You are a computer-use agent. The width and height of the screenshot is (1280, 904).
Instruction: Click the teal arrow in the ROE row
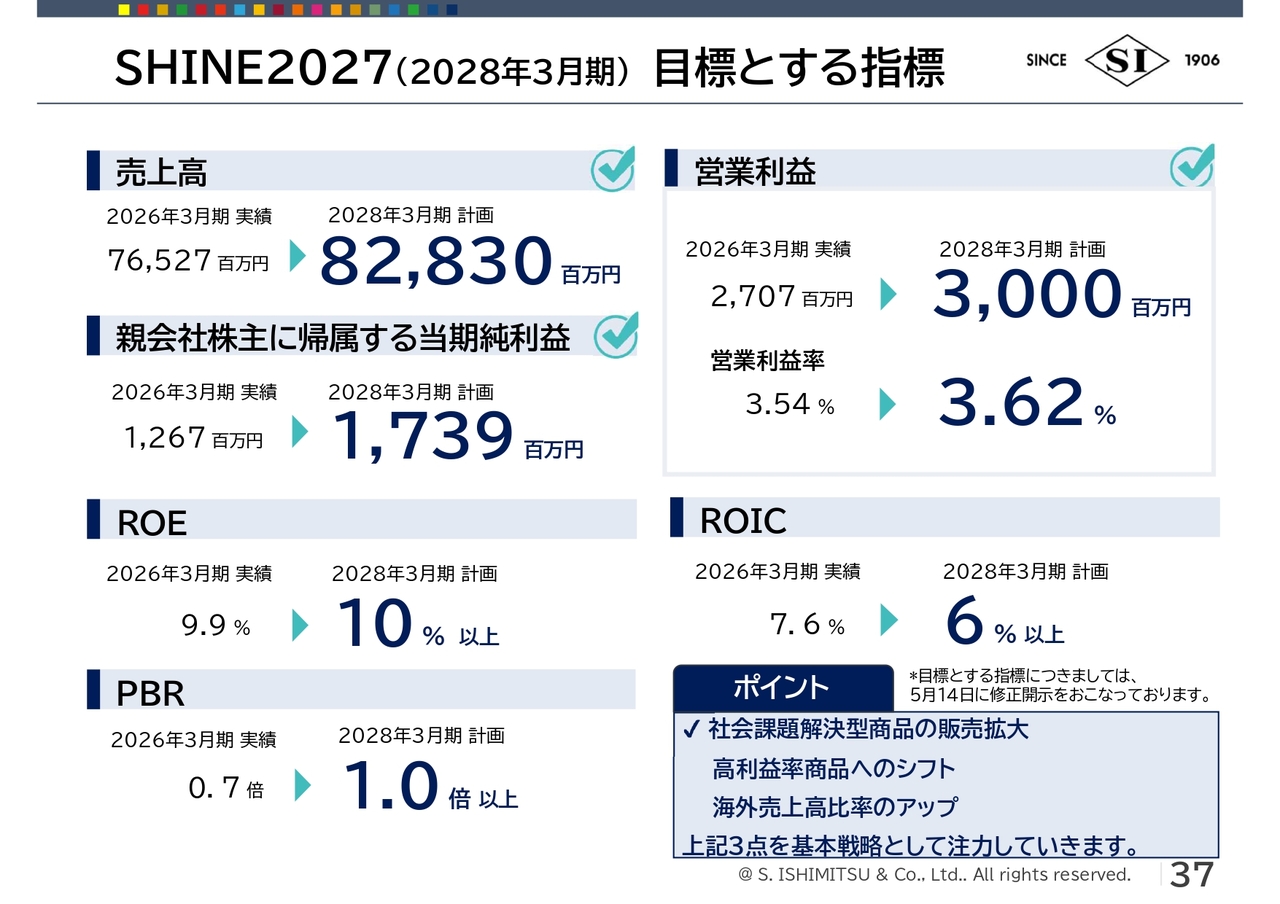pos(300,625)
